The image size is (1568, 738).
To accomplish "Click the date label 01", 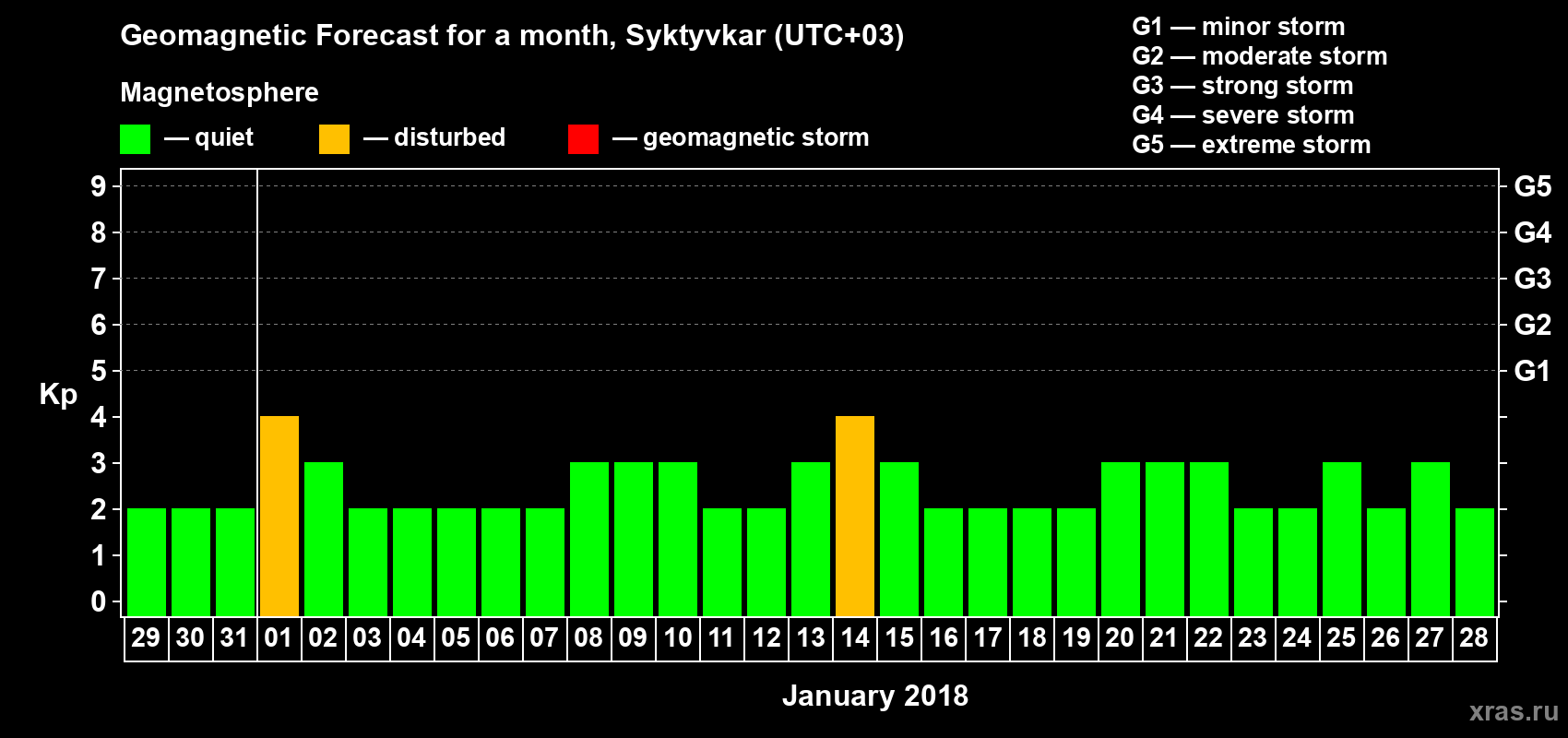I will pyautogui.click(x=279, y=637).
